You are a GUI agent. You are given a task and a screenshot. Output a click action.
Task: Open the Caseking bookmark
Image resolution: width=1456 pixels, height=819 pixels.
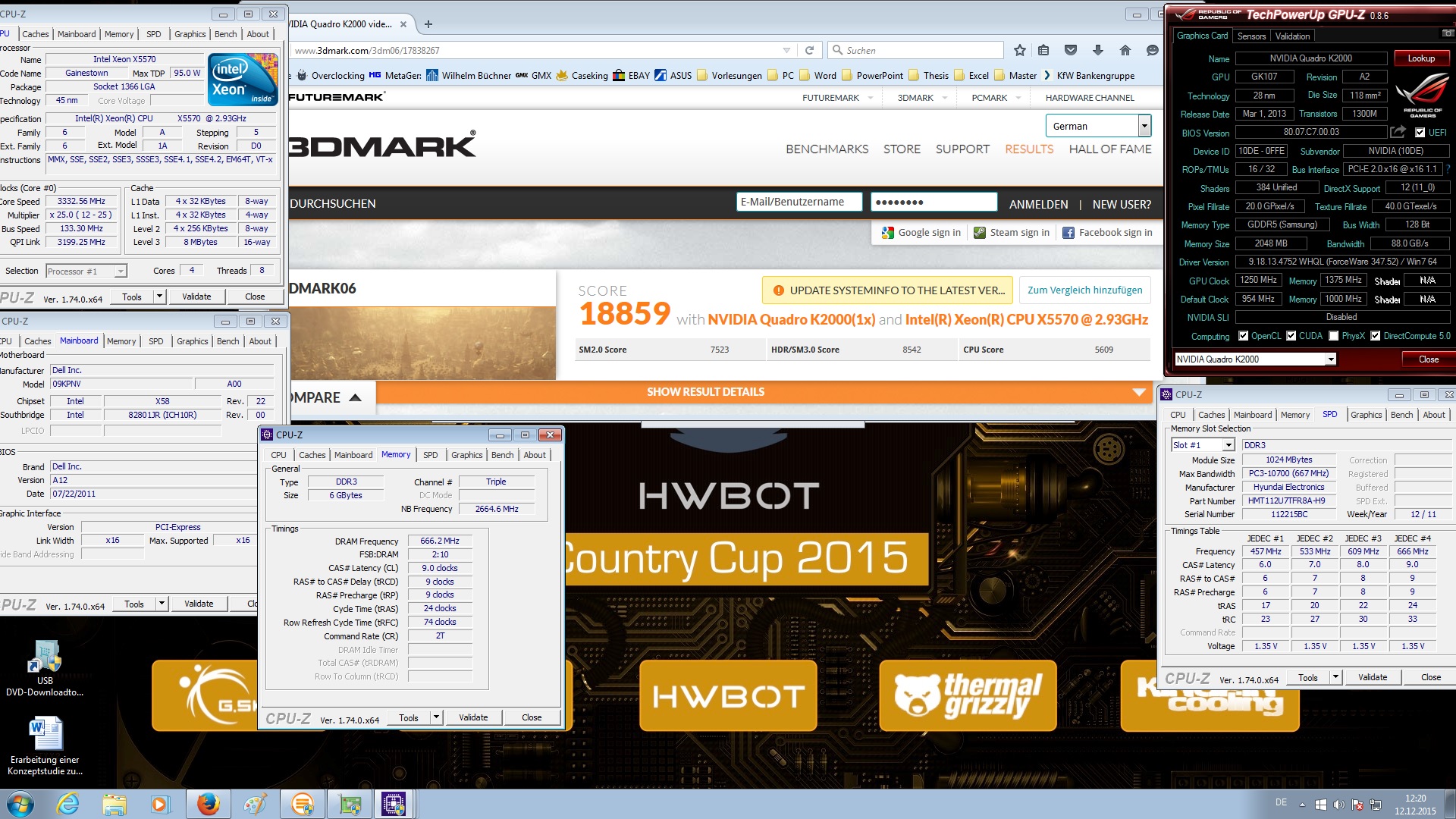coord(582,75)
